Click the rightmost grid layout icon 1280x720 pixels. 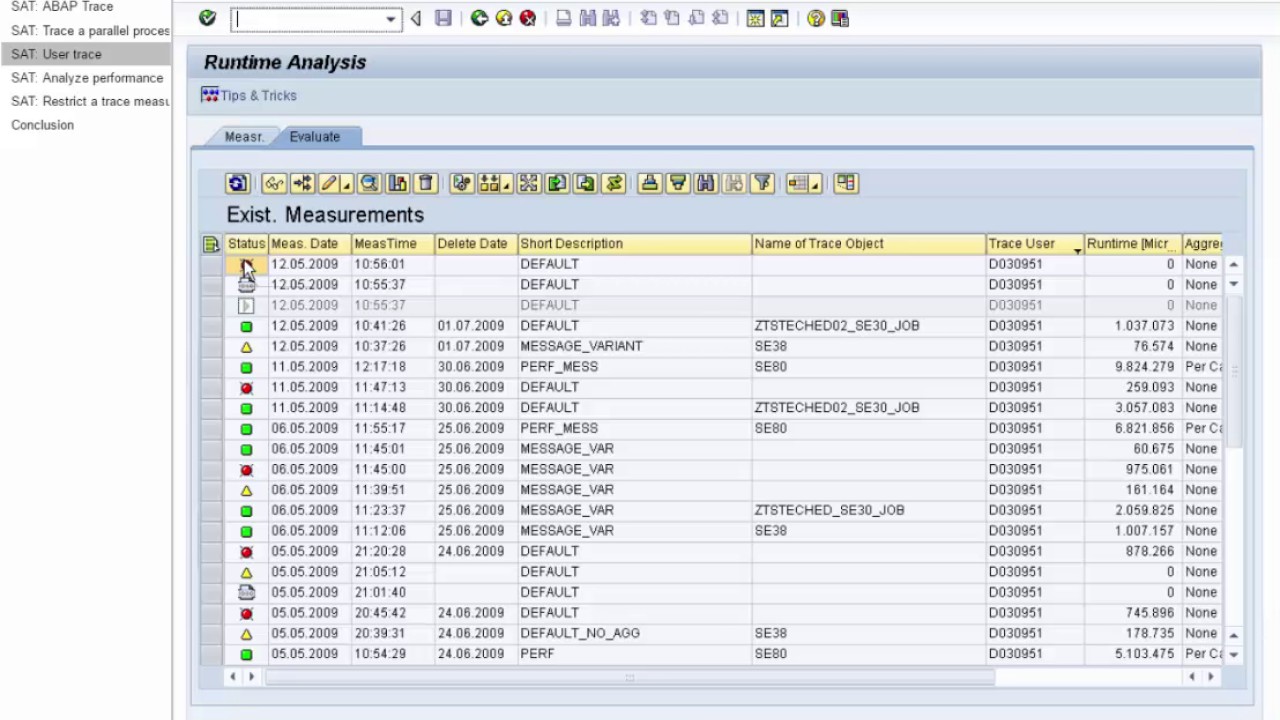(846, 183)
